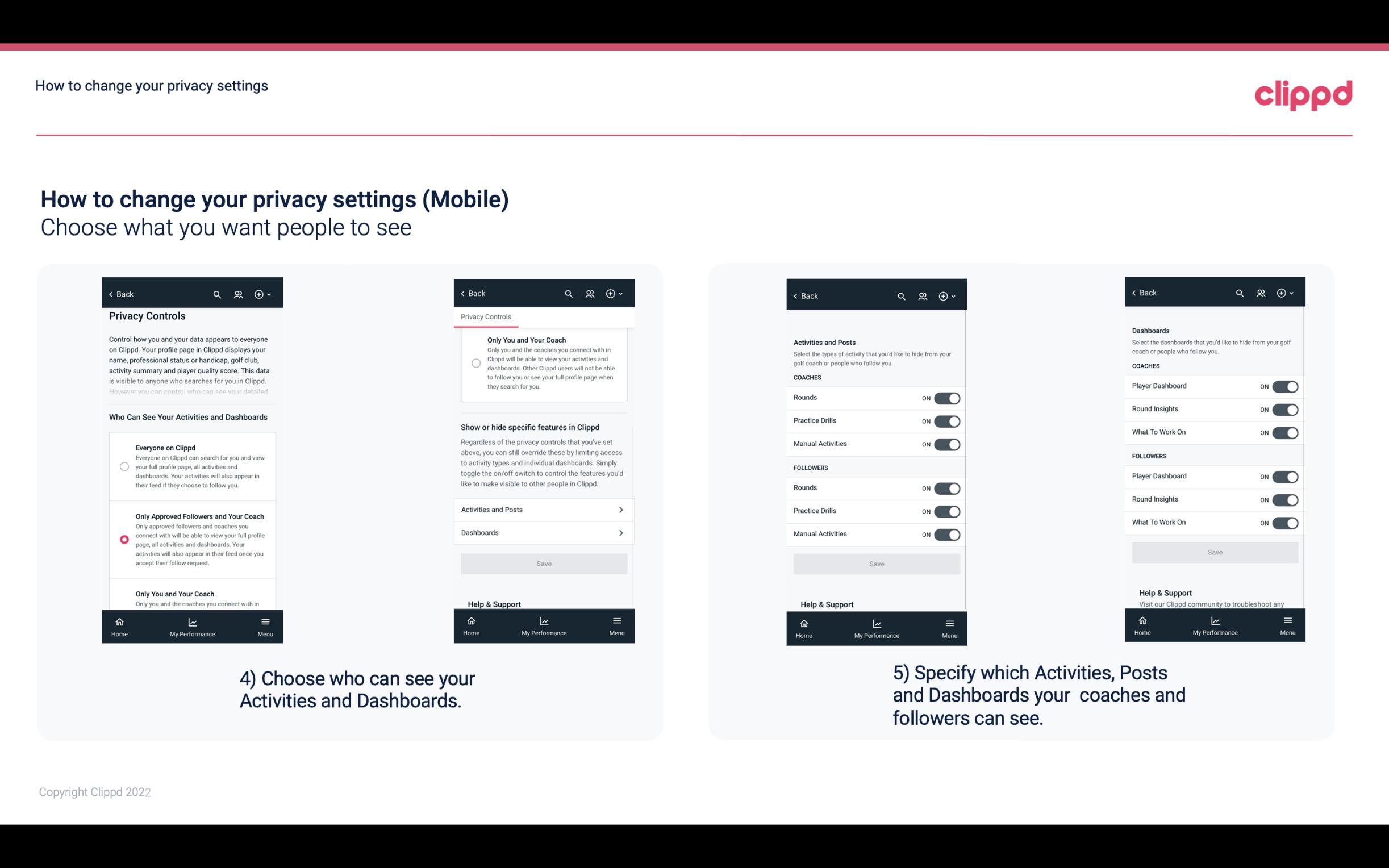Click Save button on Dashboards screen
This screenshot has height=868, width=1389.
click(x=1215, y=552)
